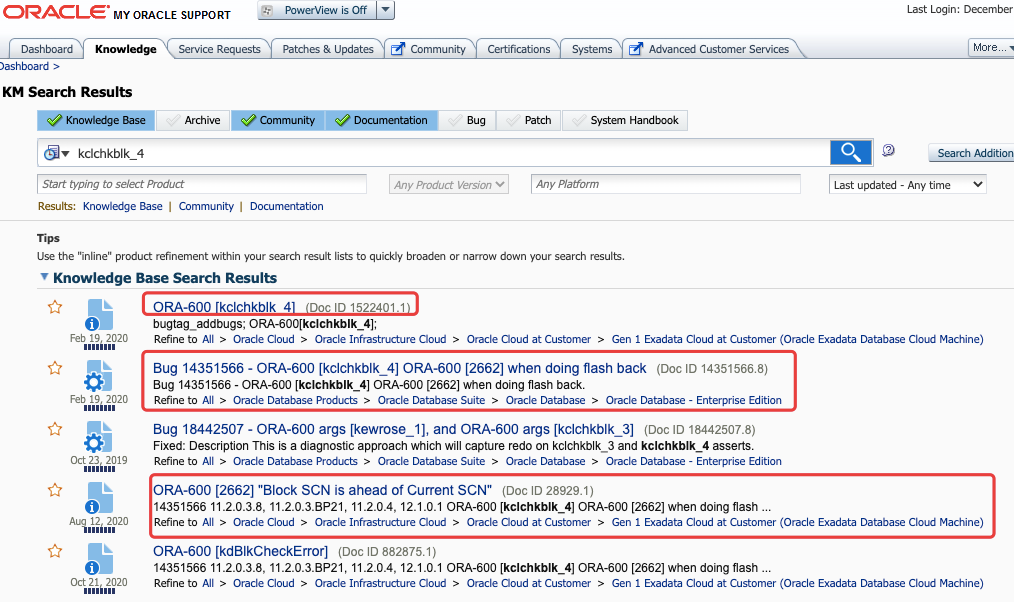The height and width of the screenshot is (602, 1014).
Task: Click the Oracle logo
Action: (x=56, y=12)
